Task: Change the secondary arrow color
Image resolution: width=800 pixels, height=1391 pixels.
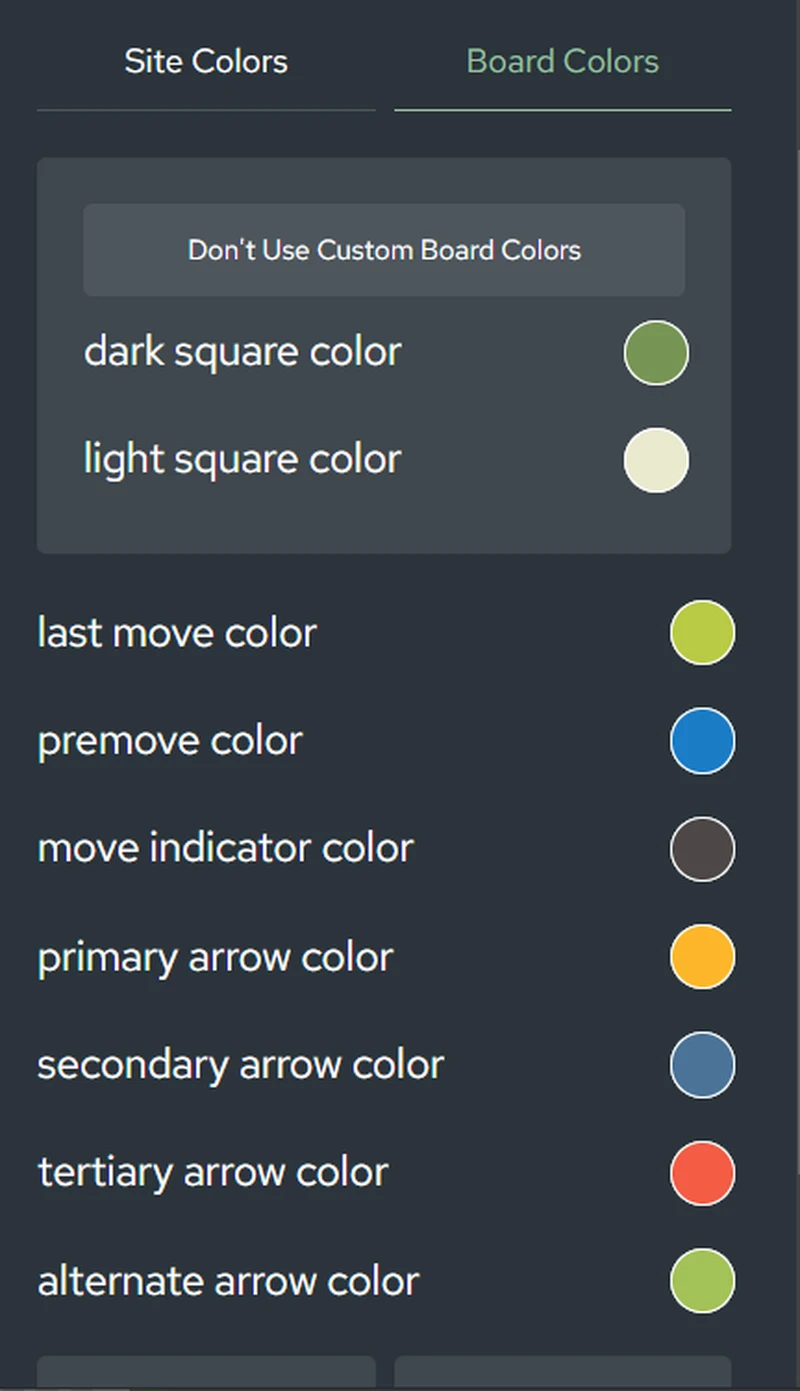Action: [x=701, y=1064]
